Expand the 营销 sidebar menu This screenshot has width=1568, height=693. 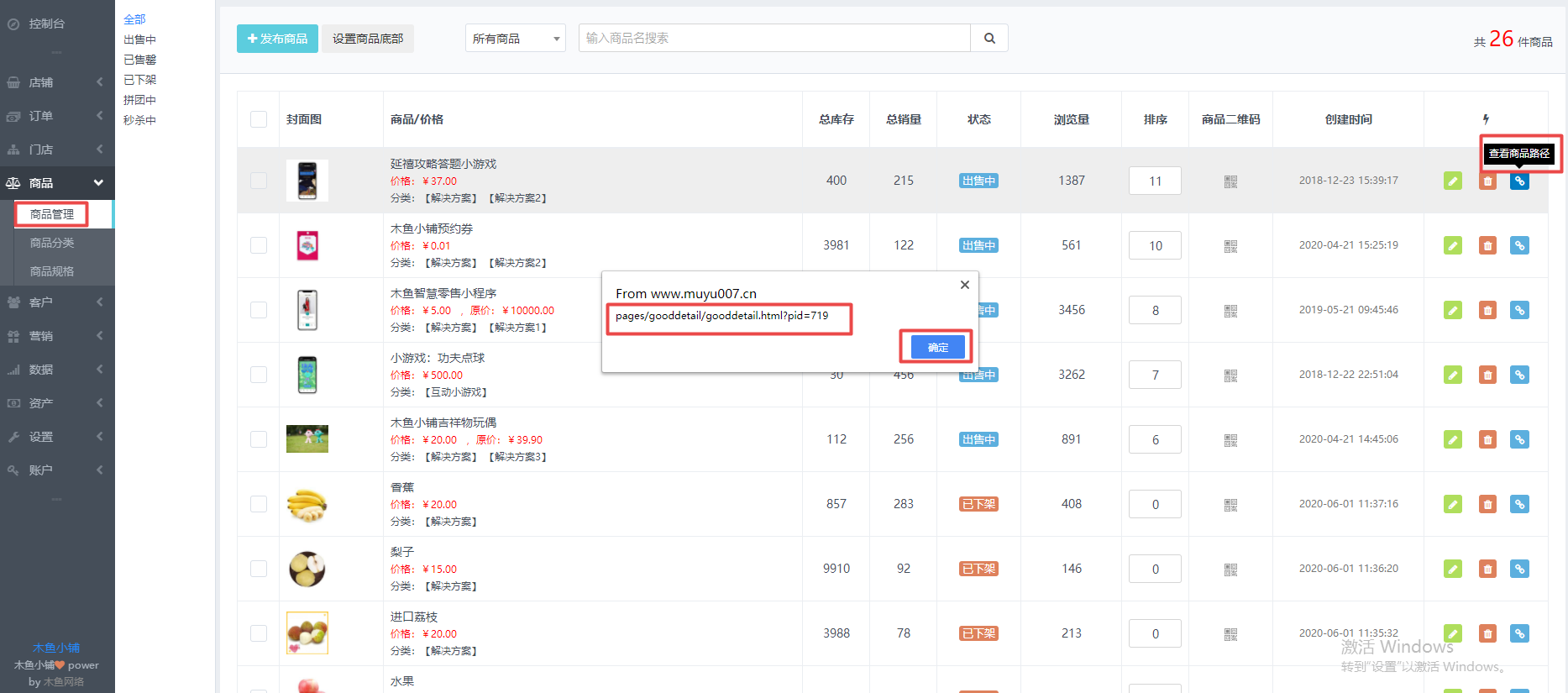tap(57, 336)
